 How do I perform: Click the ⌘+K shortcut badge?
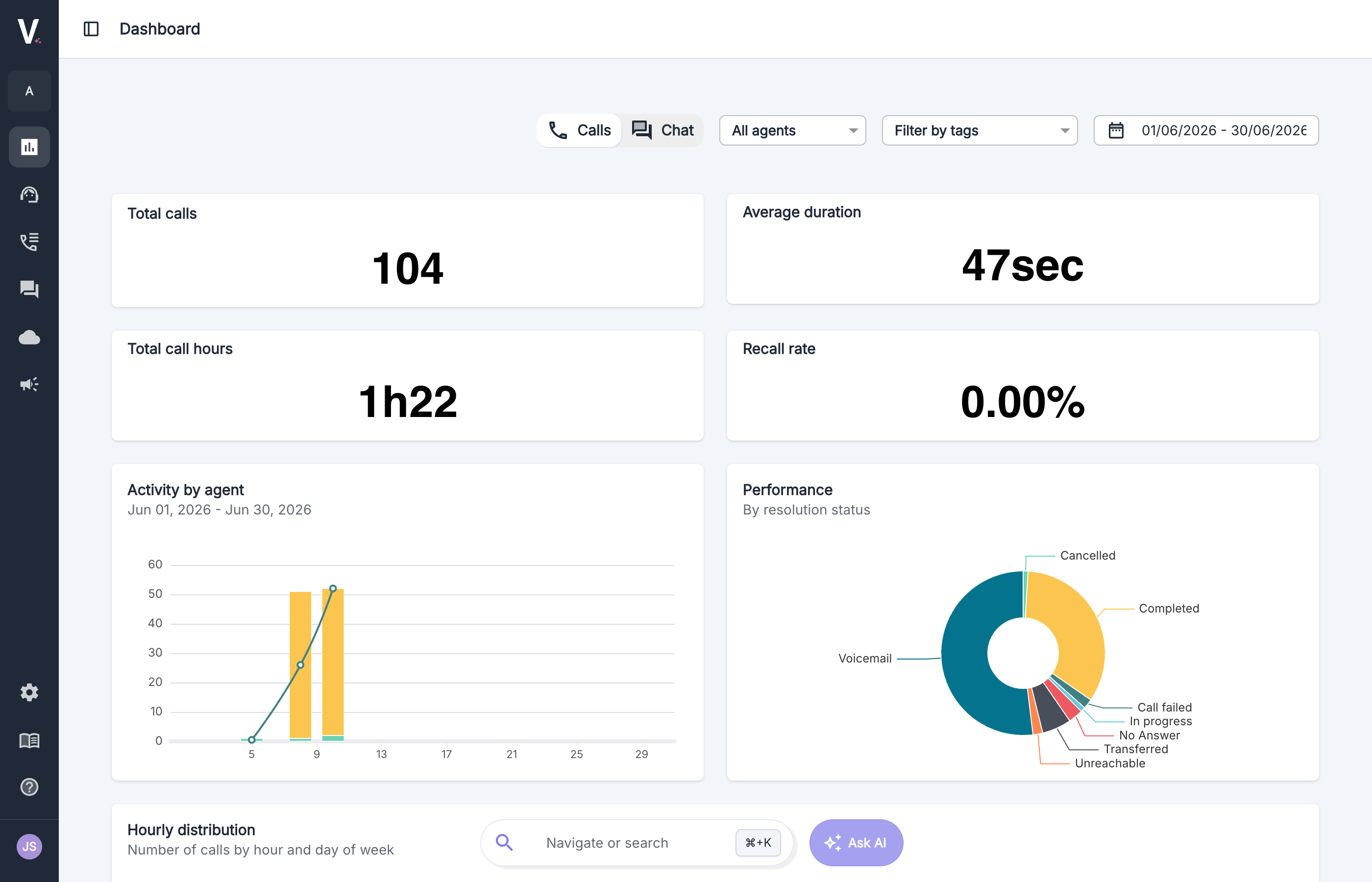[x=758, y=843]
